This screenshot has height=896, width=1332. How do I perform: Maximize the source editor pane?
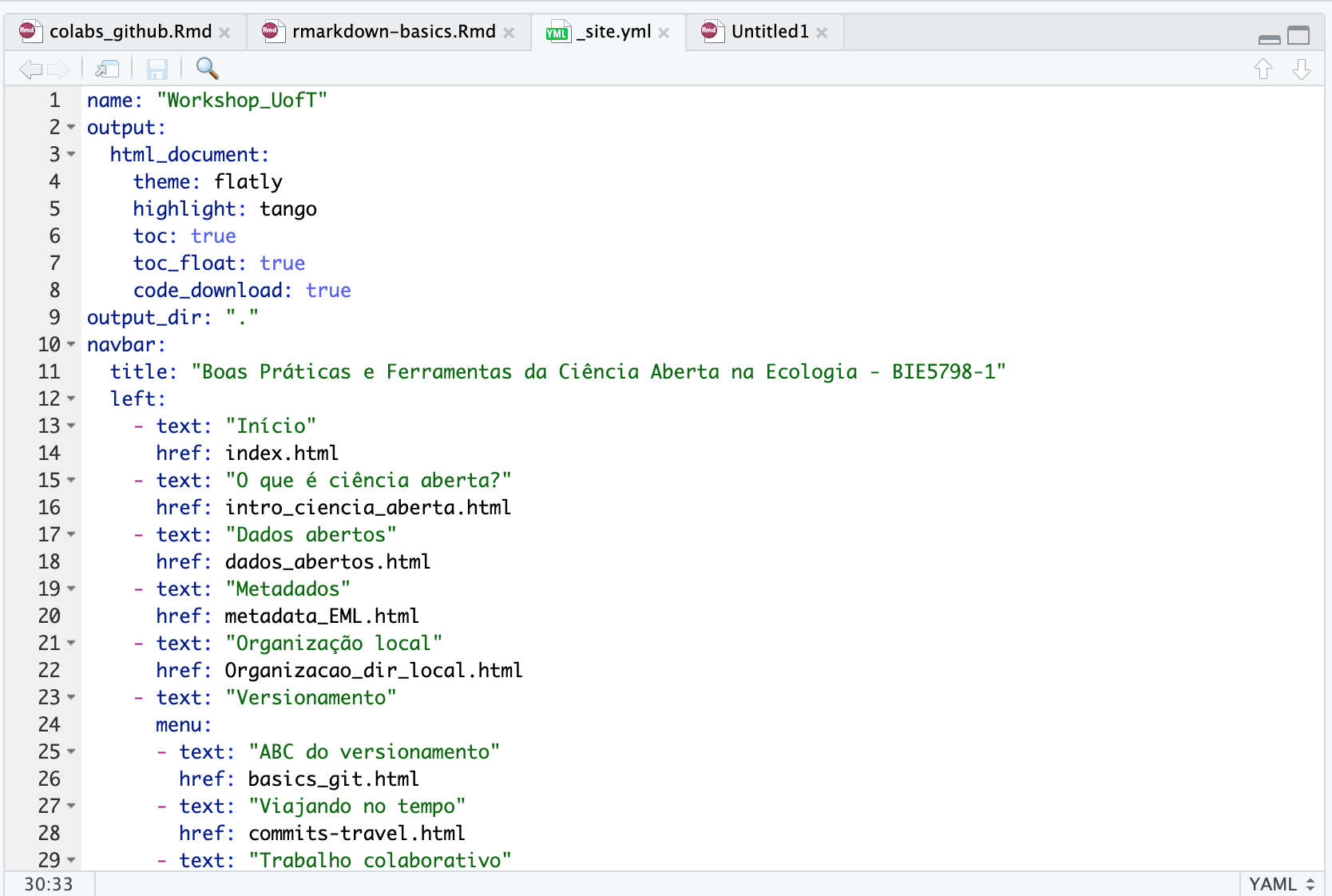click(x=1299, y=35)
